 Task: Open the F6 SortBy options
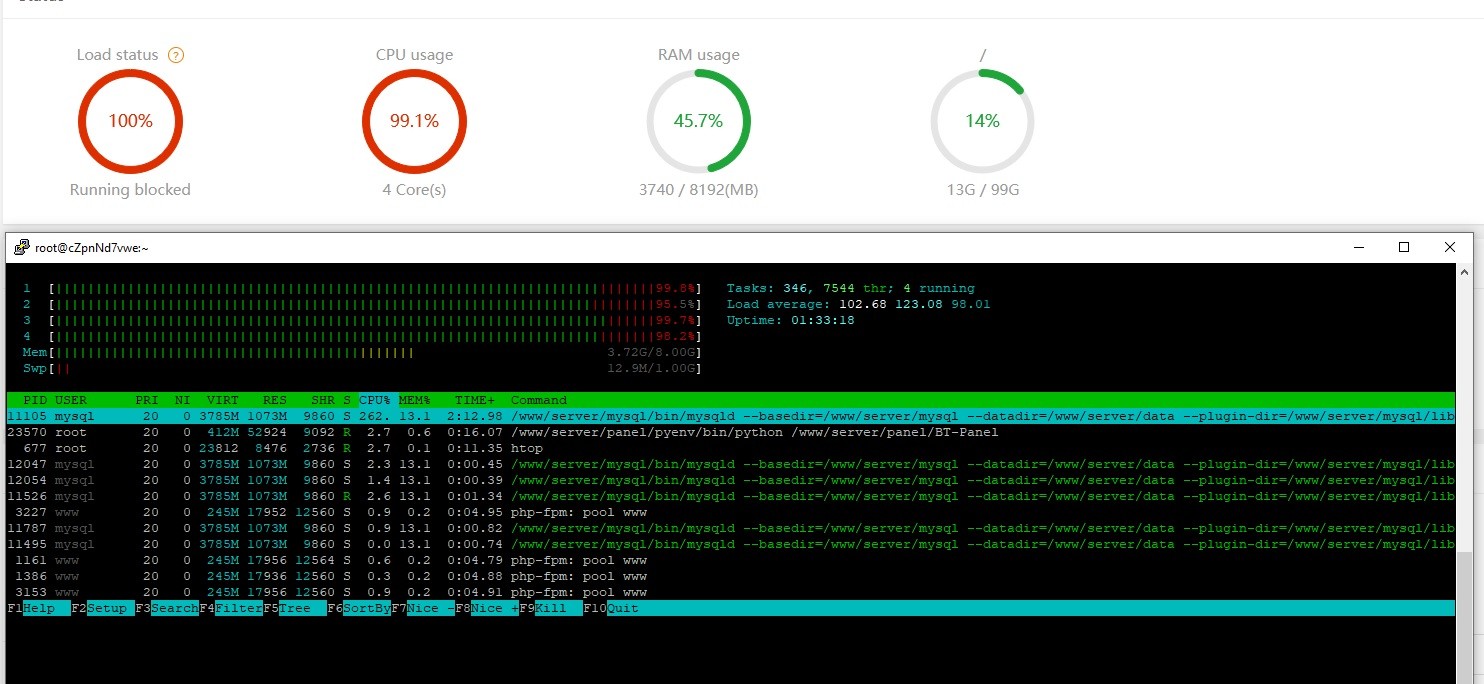pyautogui.click(x=365, y=608)
